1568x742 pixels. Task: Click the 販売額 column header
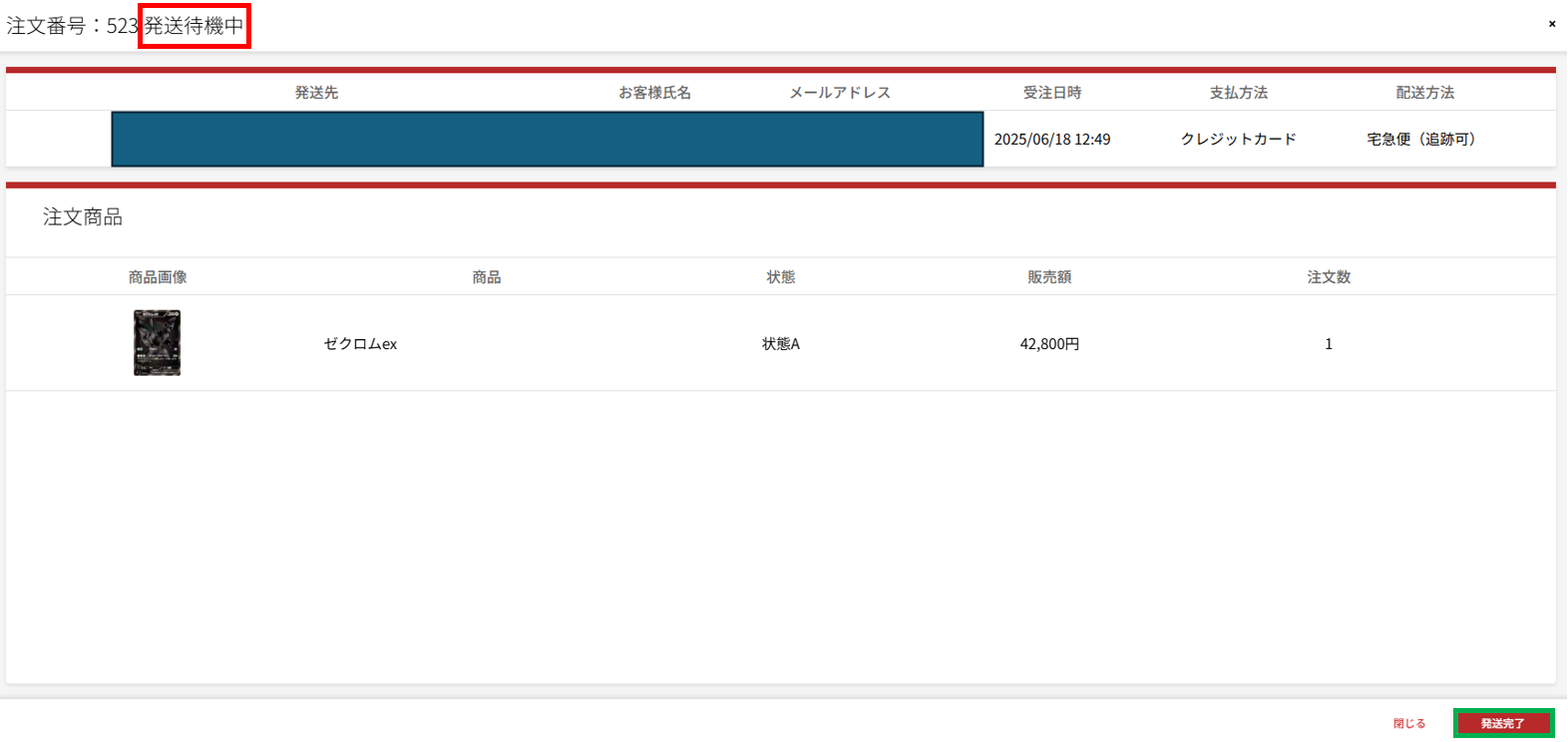(1049, 277)
